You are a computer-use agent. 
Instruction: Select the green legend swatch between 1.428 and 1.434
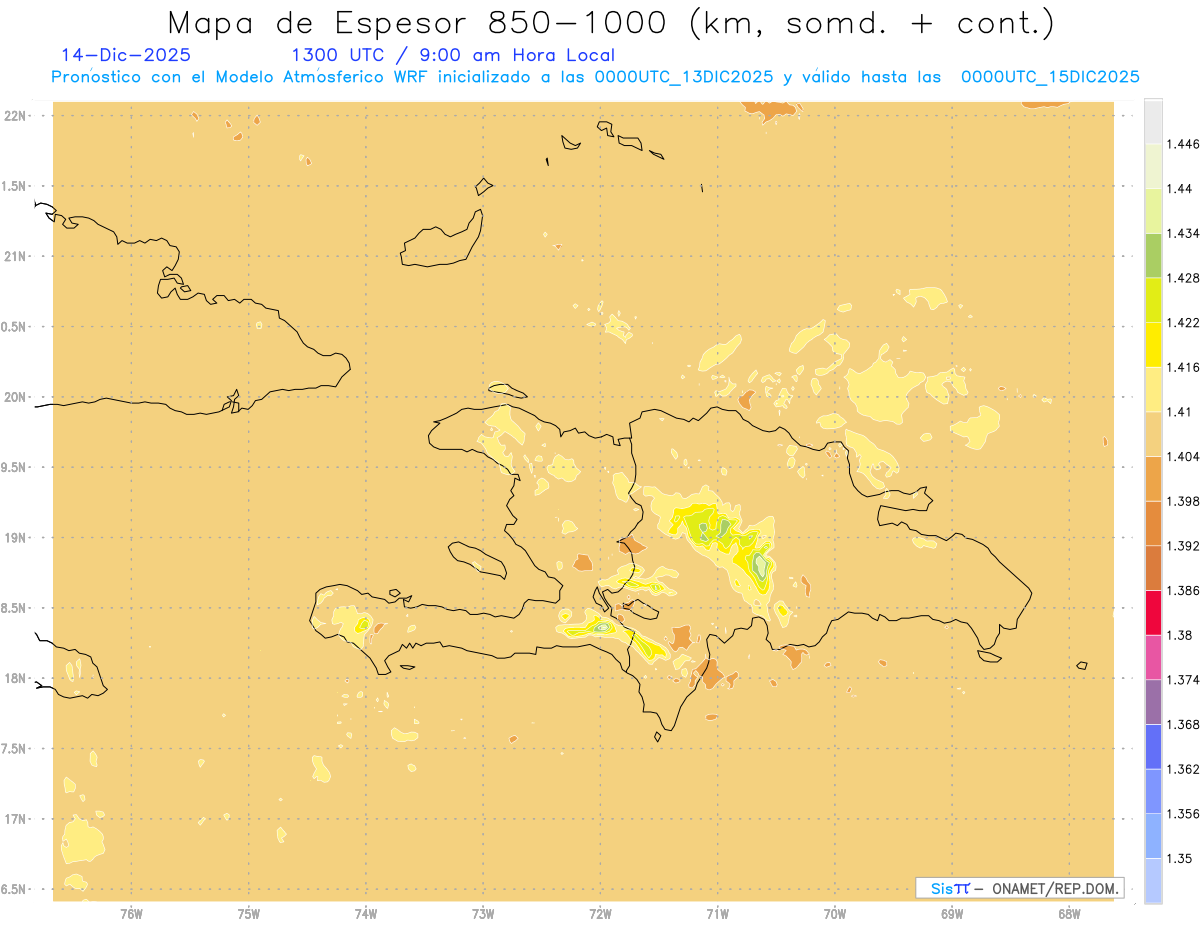1153,255
